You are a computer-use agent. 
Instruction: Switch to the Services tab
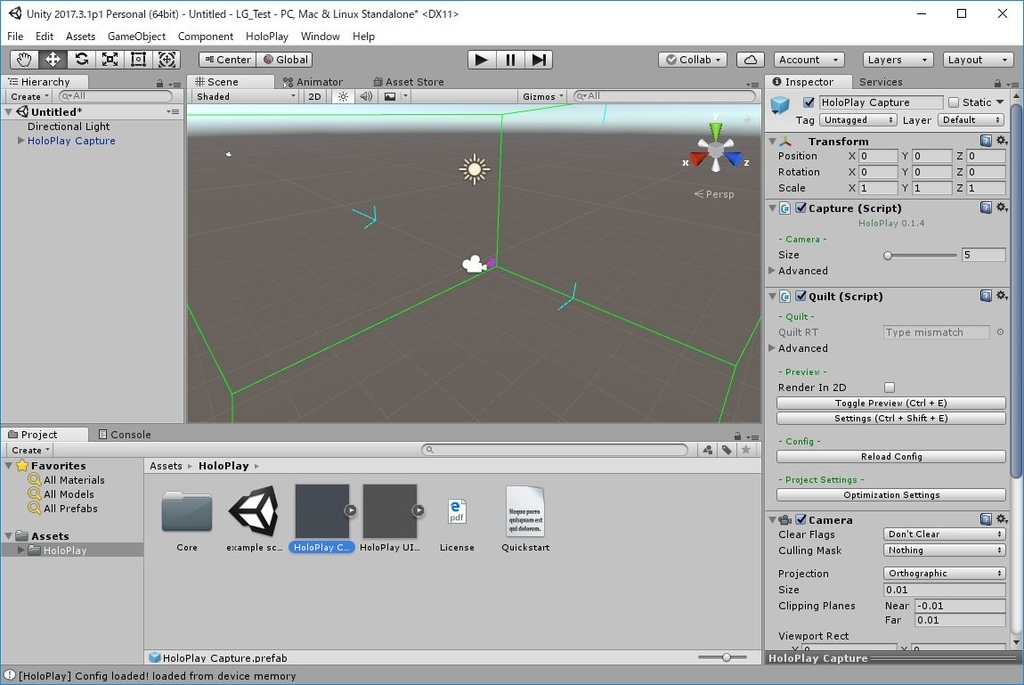coord(880,82)
